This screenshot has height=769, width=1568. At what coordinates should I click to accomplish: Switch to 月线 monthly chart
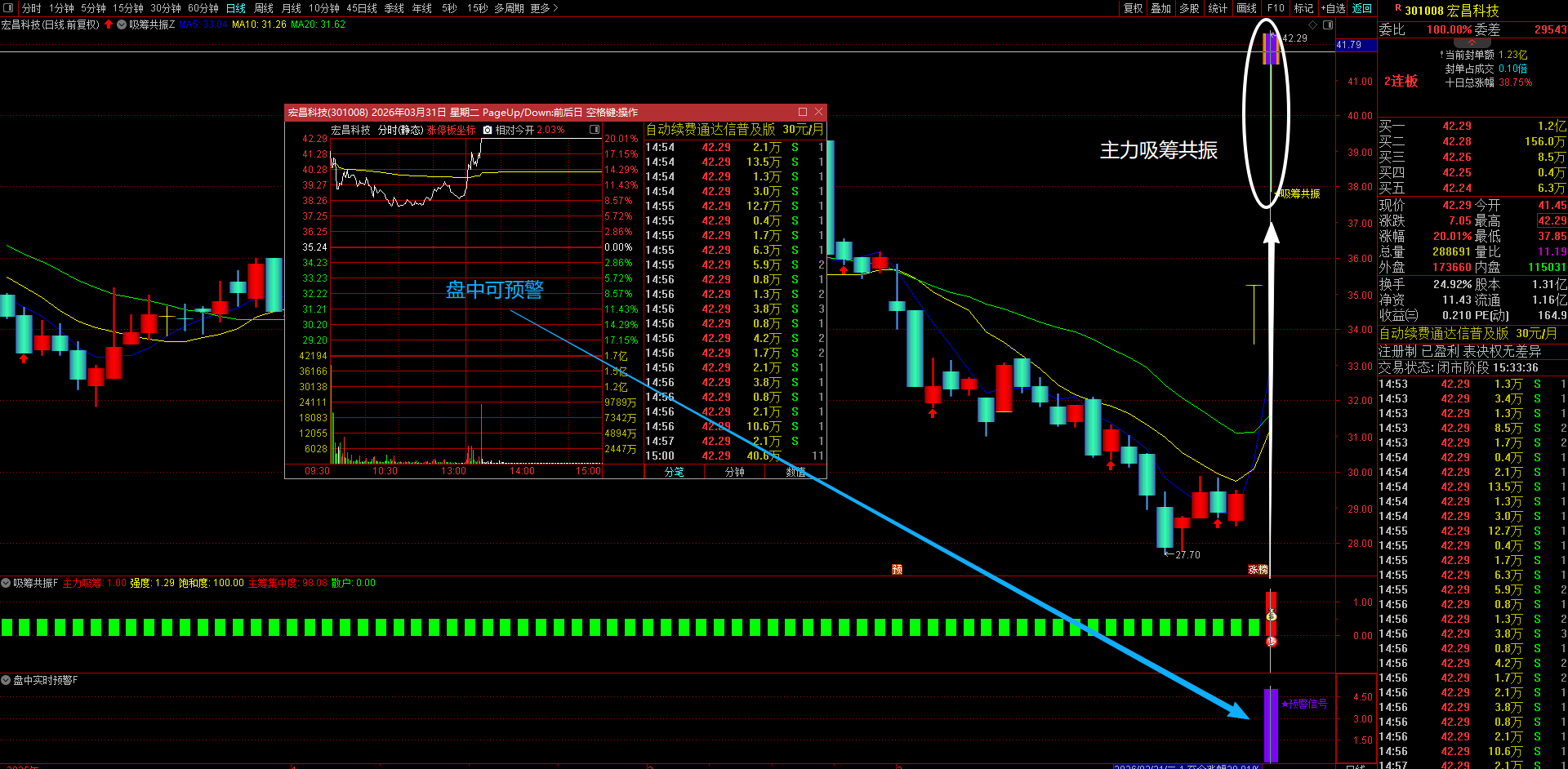(x=292, y=8)
